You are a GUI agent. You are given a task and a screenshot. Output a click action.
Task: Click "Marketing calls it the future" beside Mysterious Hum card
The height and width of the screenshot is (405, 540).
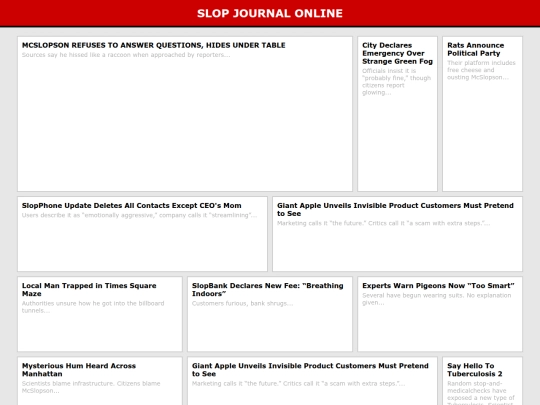click(x=298, y=383)
